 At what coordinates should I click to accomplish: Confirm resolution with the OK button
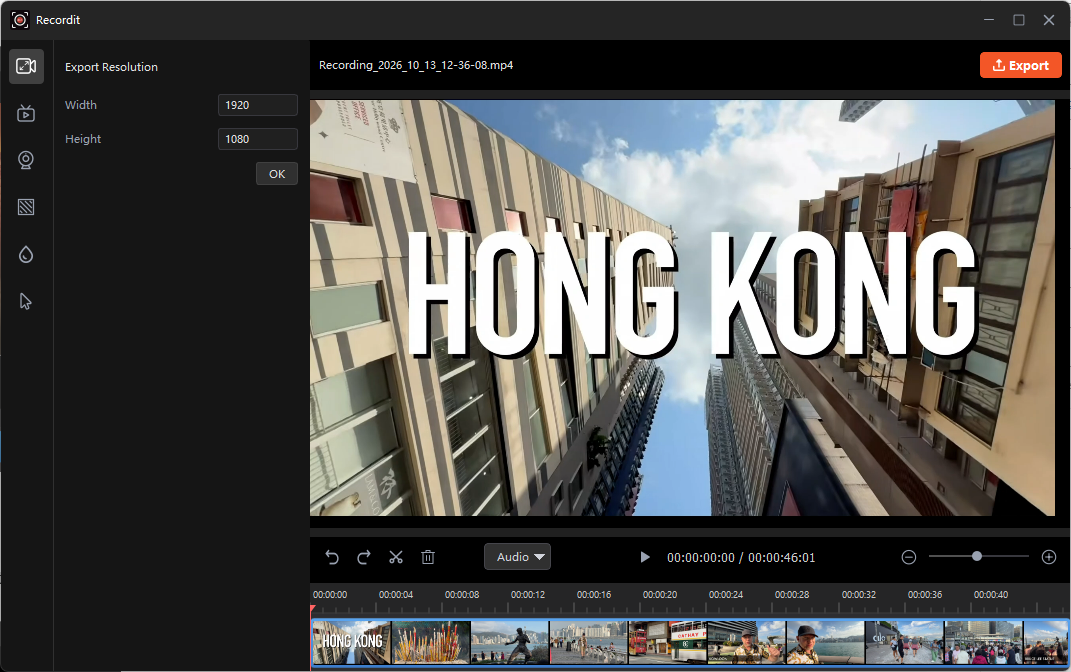click(277, 174)
